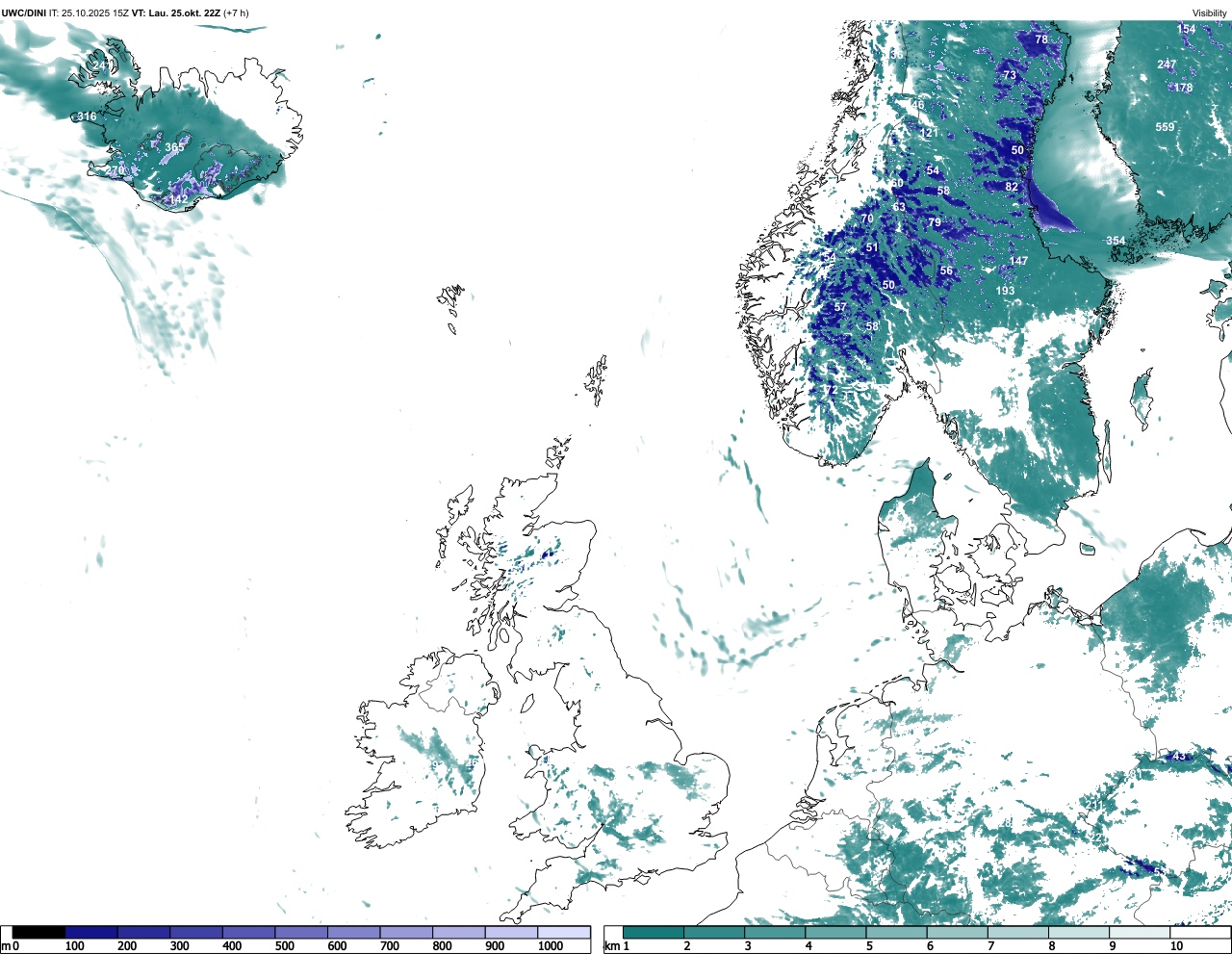Screen dimensions: 1232x954
Task: Select the value 154 in the top-right corner
Action: point(1187,29)
